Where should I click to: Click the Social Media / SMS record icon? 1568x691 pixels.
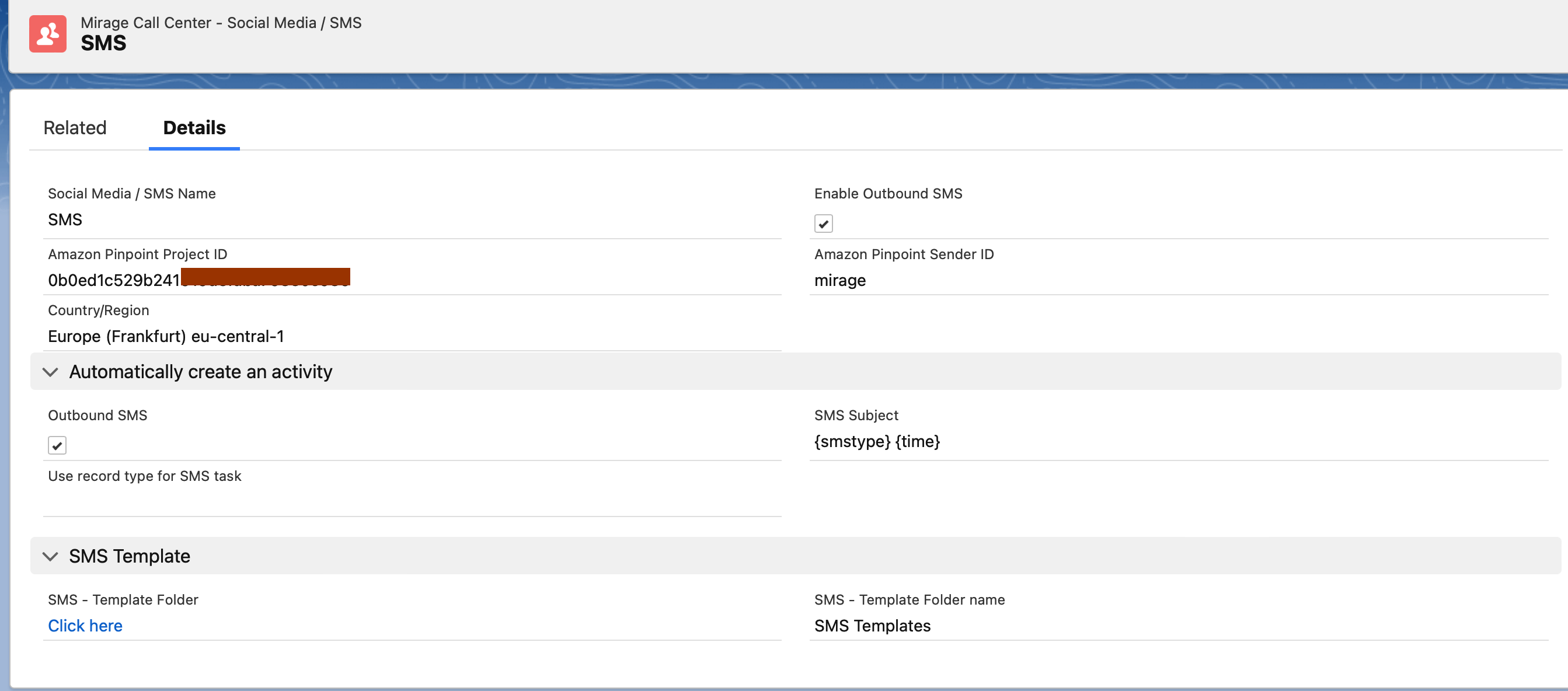coord(47,33)
